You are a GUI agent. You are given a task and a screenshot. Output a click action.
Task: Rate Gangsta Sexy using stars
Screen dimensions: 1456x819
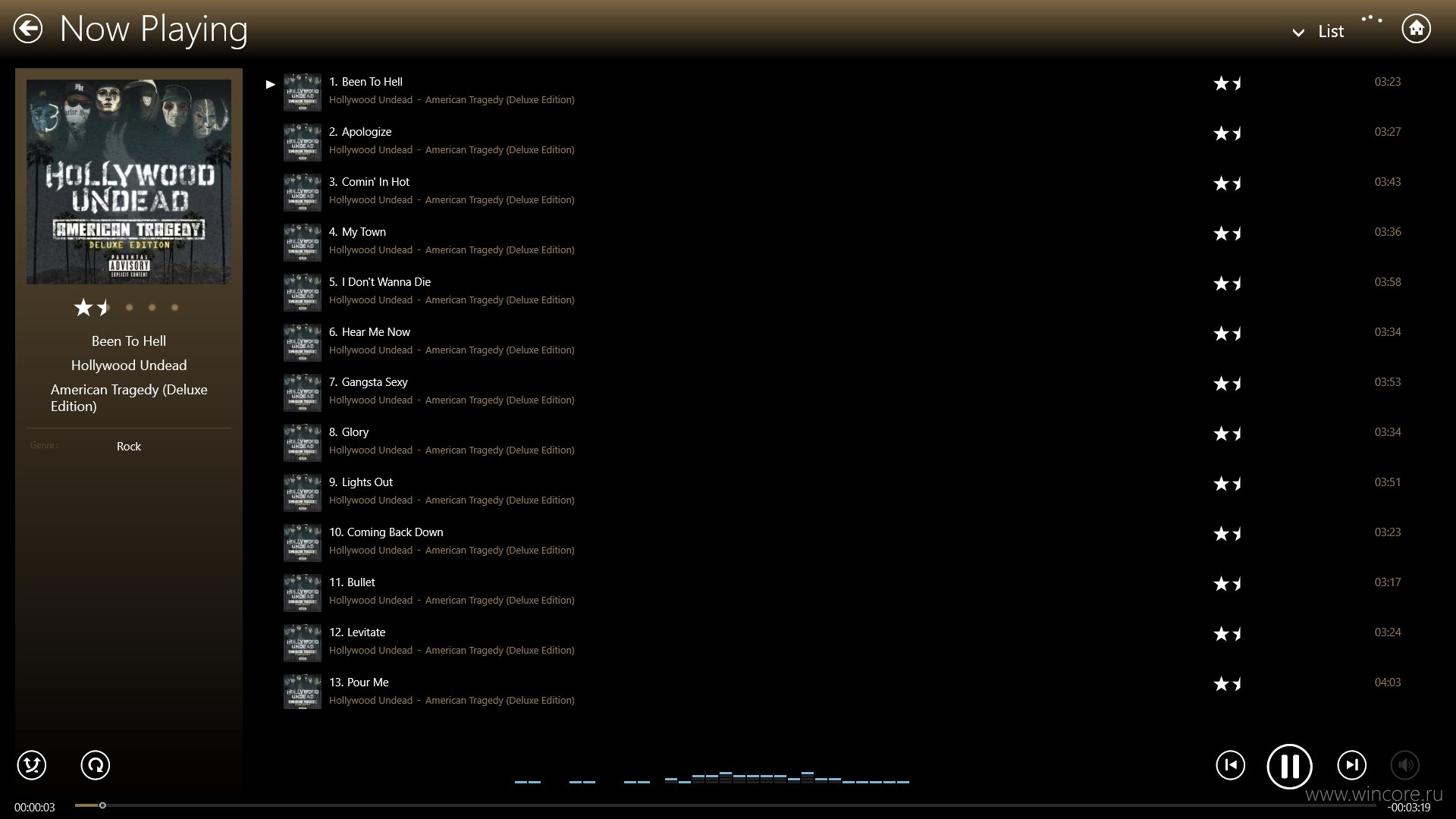(1228, 384)
